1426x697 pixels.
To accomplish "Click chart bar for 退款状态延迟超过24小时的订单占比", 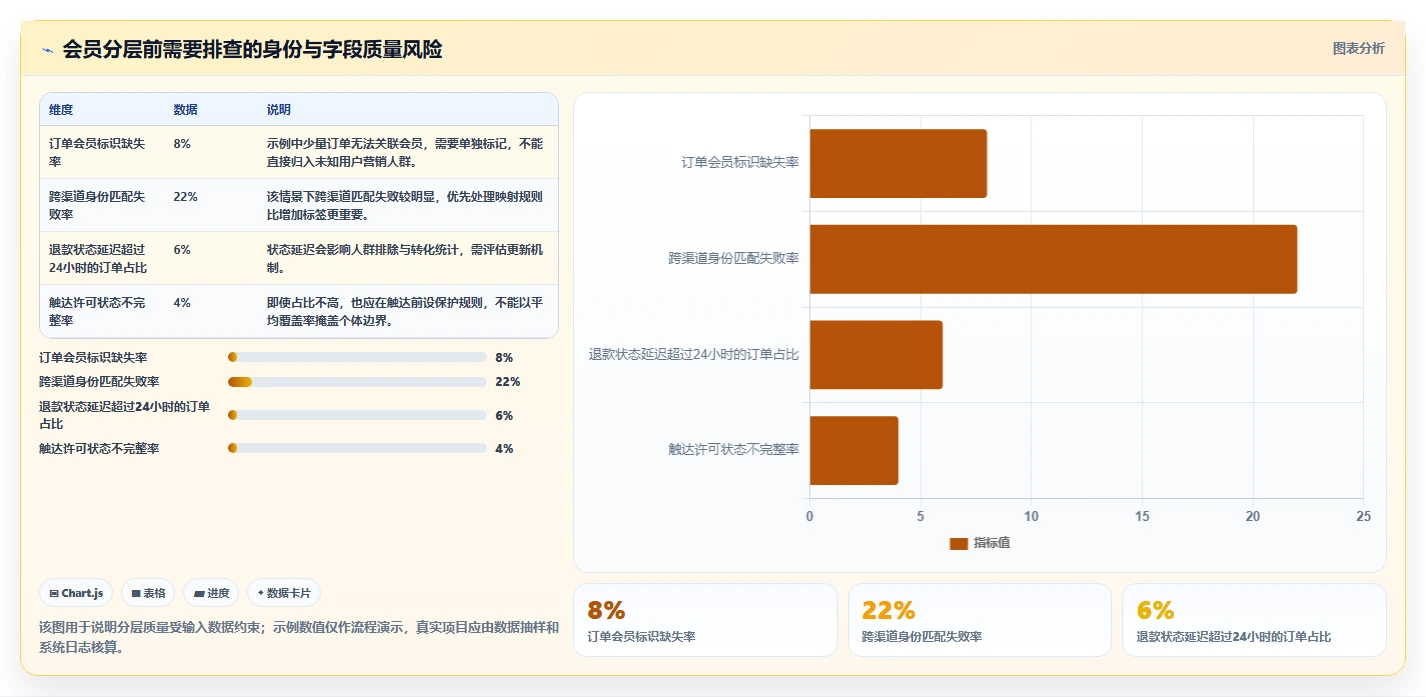I will [x=876, y=354].
